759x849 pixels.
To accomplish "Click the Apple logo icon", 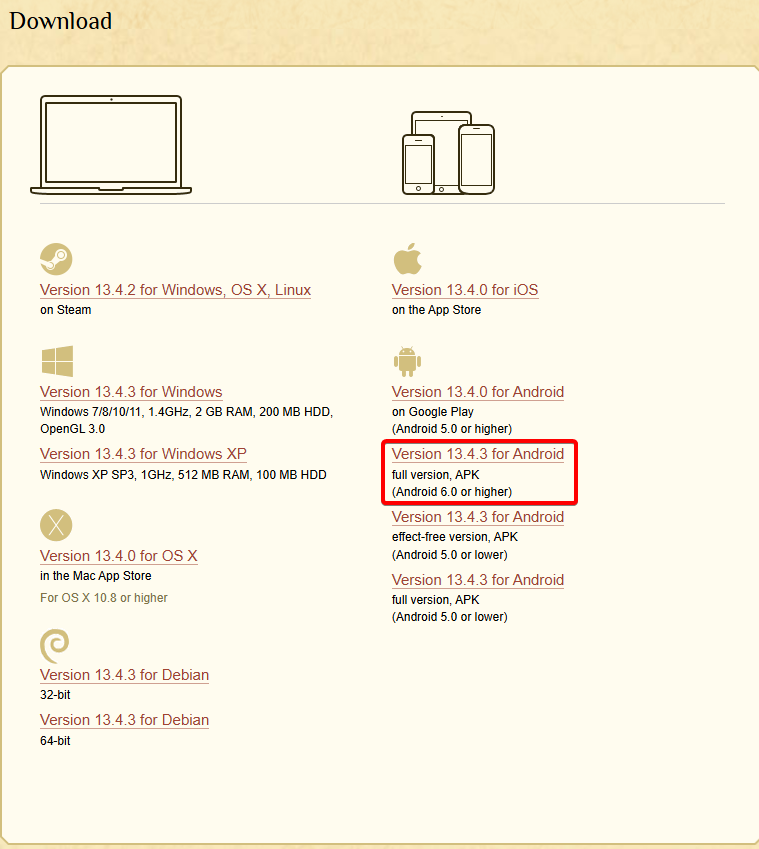I will [408, 259].
